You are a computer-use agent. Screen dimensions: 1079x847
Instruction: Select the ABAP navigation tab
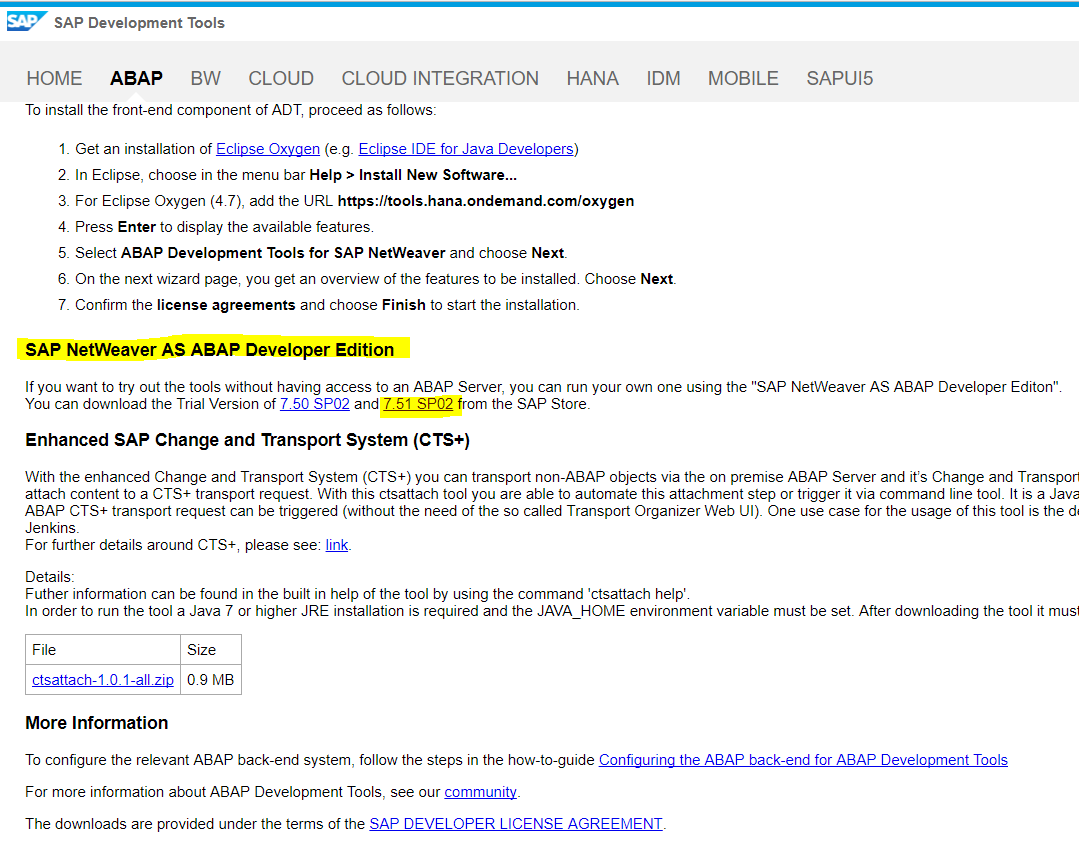point(136,78)
